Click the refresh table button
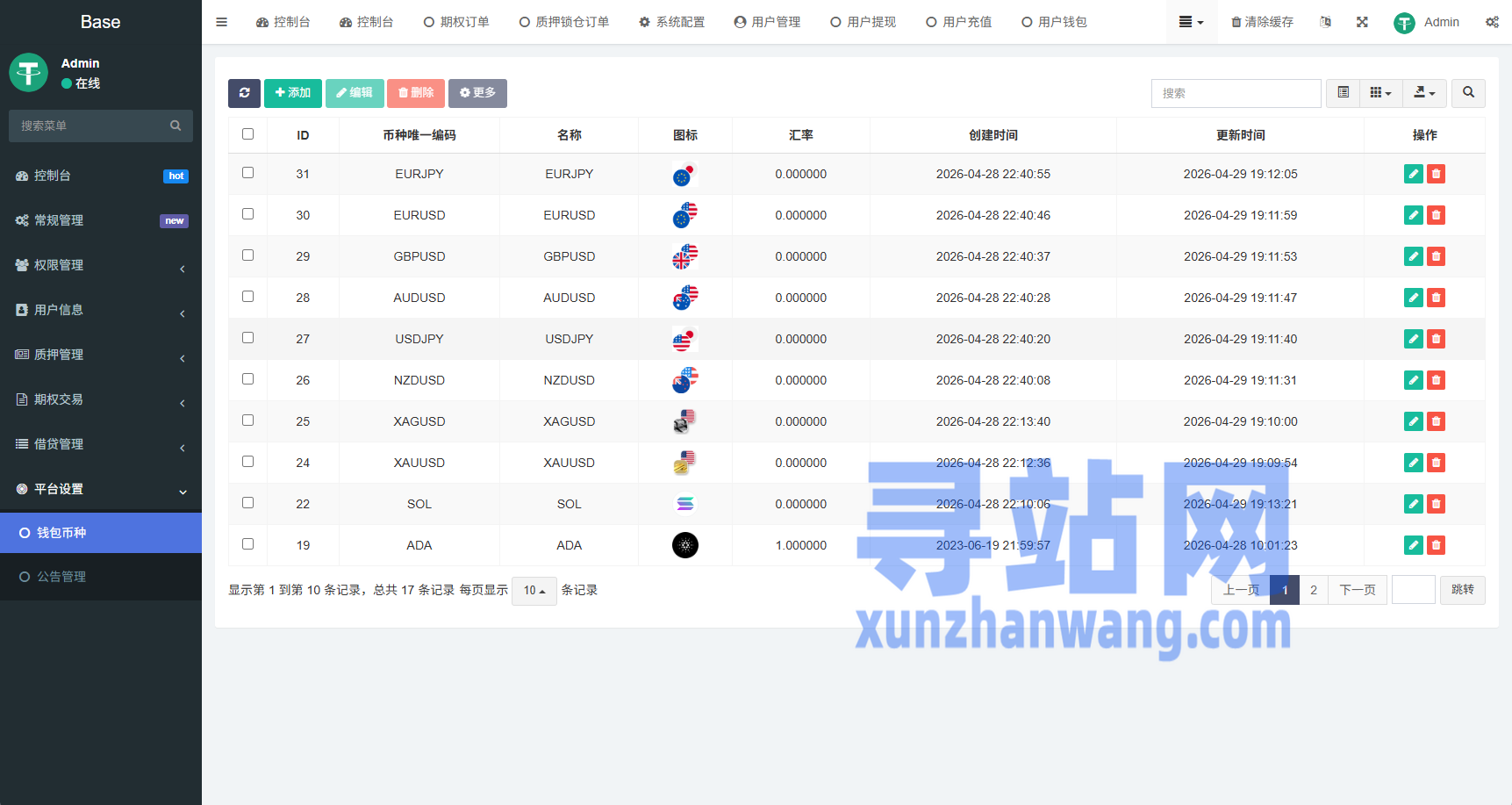Image resolution: width=1512 pixels, height=805 pixels. point(244,93)
